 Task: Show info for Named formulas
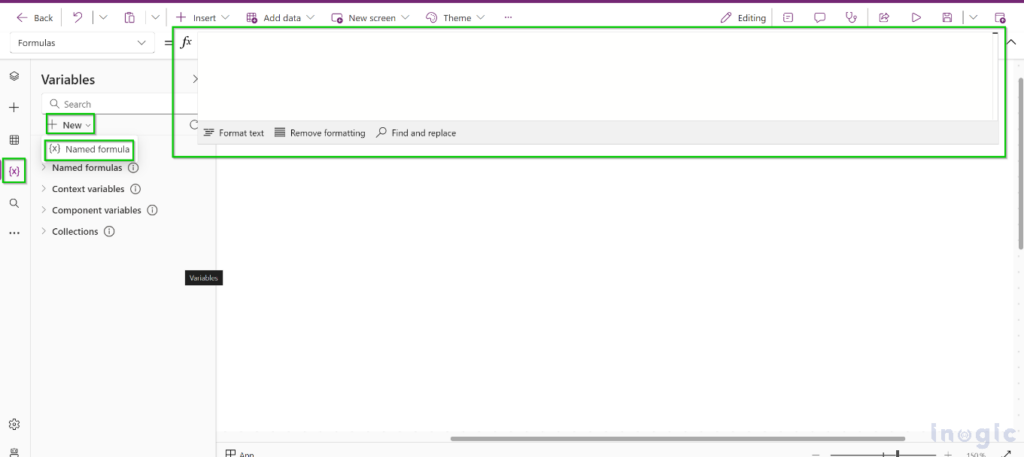pyautogui.click(x=133, y=168)
